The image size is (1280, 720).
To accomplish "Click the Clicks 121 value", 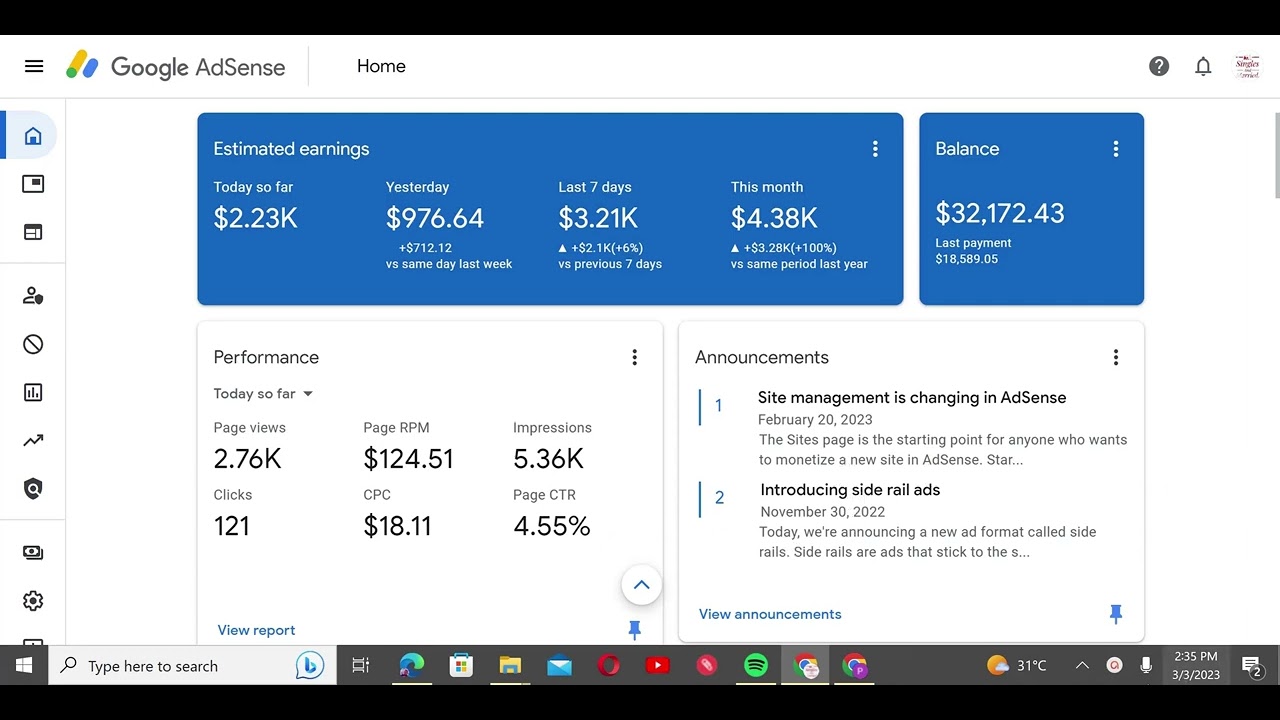I will pyautogui.click(x=232, y=526).
